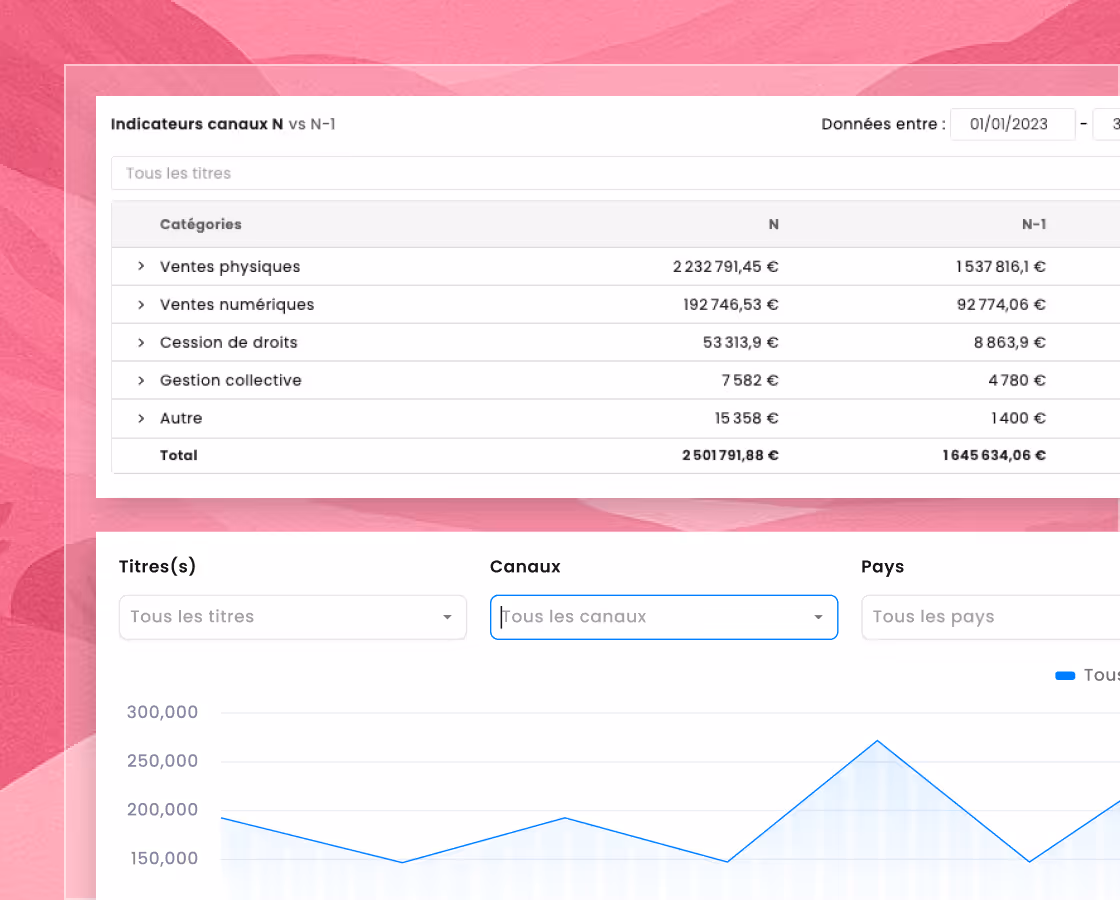Click the Gestion collective label
The height and width of the screenshot is (900, 1120).
click(x=231, y=380)
